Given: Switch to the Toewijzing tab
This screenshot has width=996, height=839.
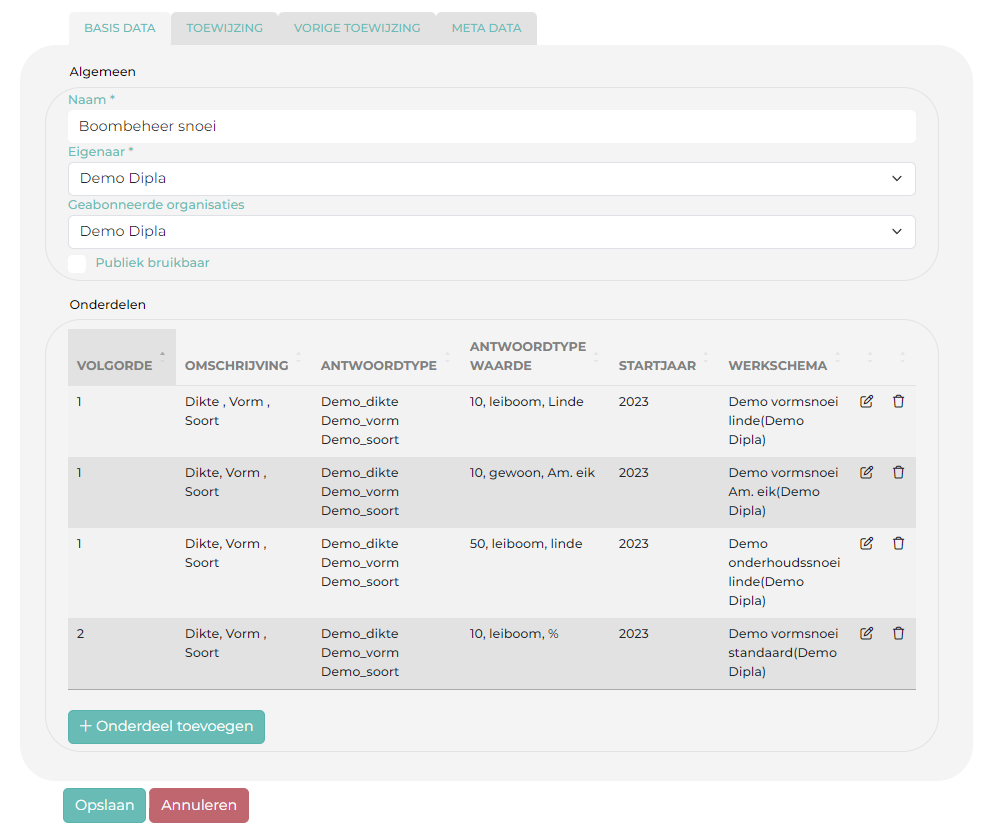Looking at the screenshot, I should pos(224,28).
